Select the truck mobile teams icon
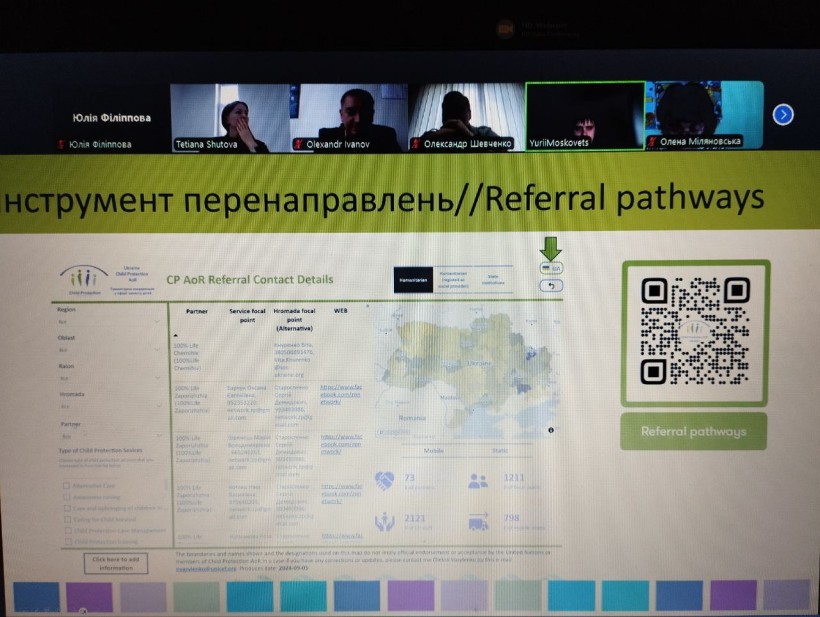Viewport: 820px width, 617px height. coord(479,521)
